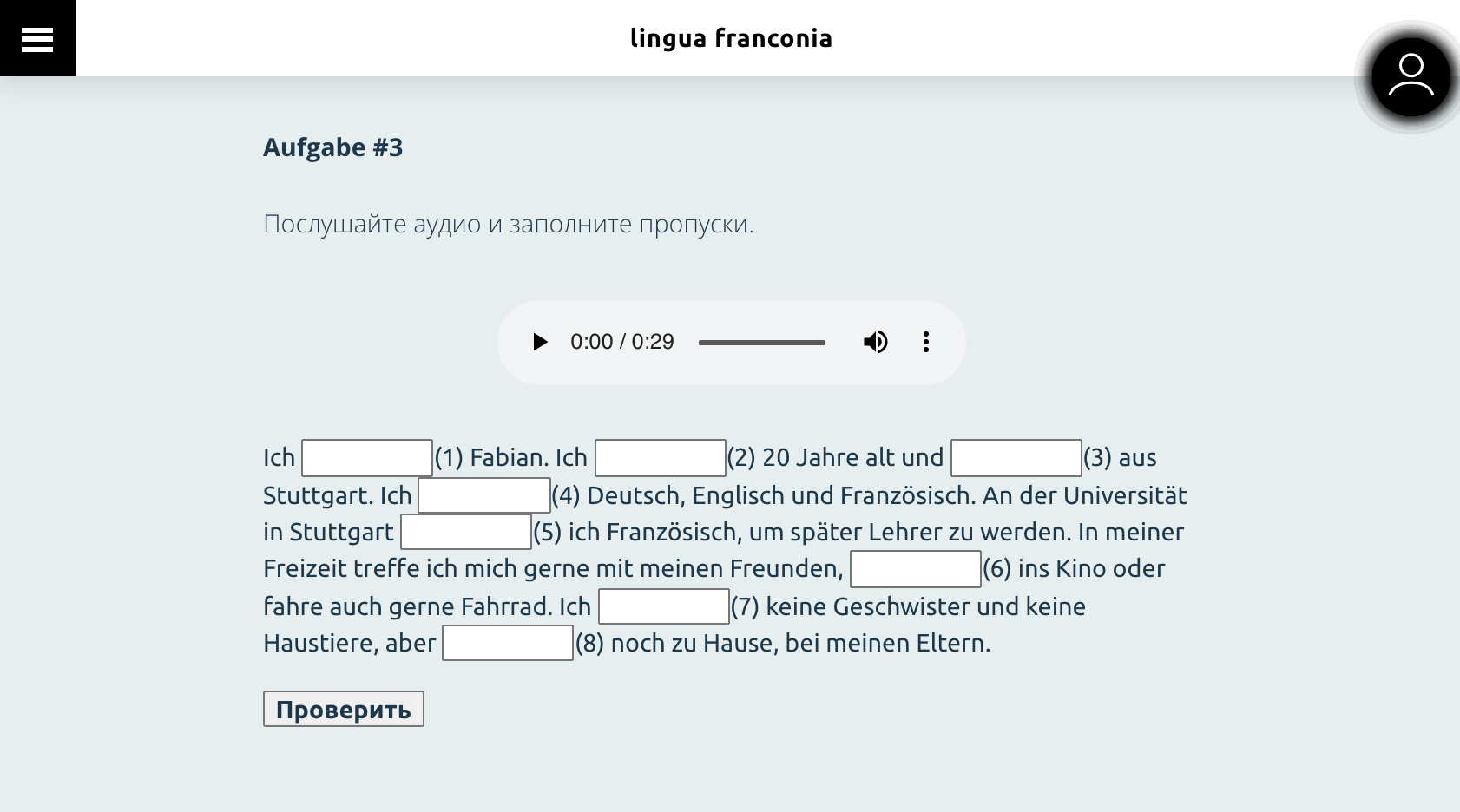Open audio player more options menu
The width and height of the screenshot is (1460, 812).
926,342
